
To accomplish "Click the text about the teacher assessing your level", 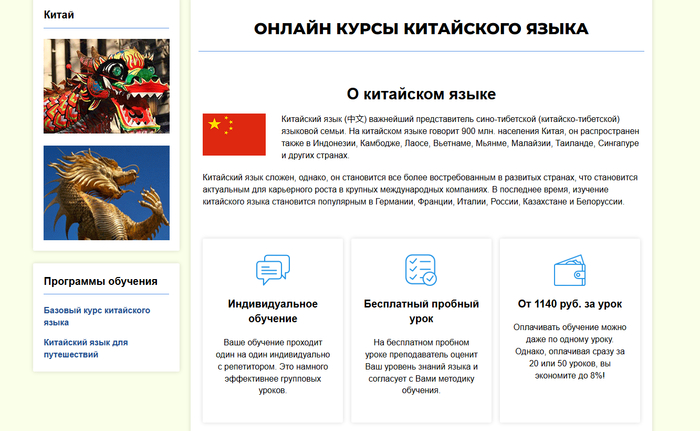I will [x=420, y=366].
